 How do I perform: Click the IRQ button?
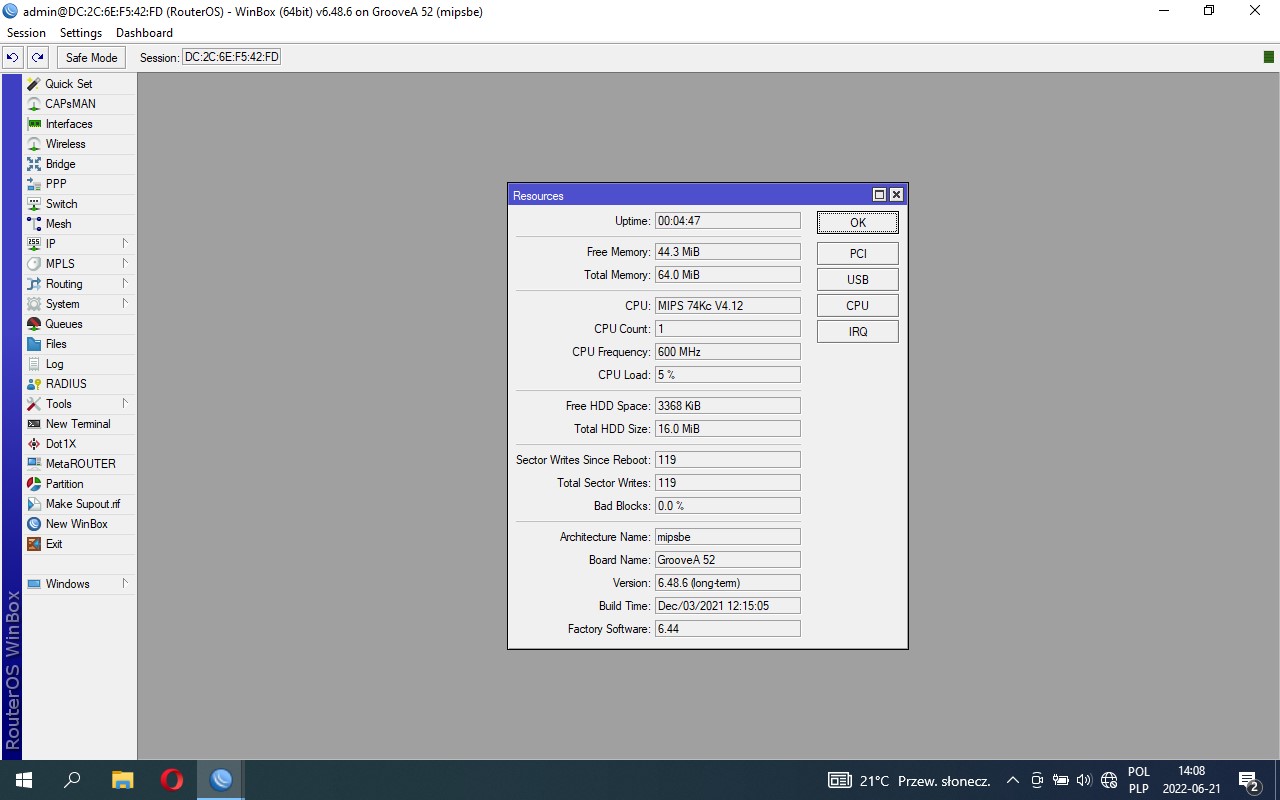(858, 332)
